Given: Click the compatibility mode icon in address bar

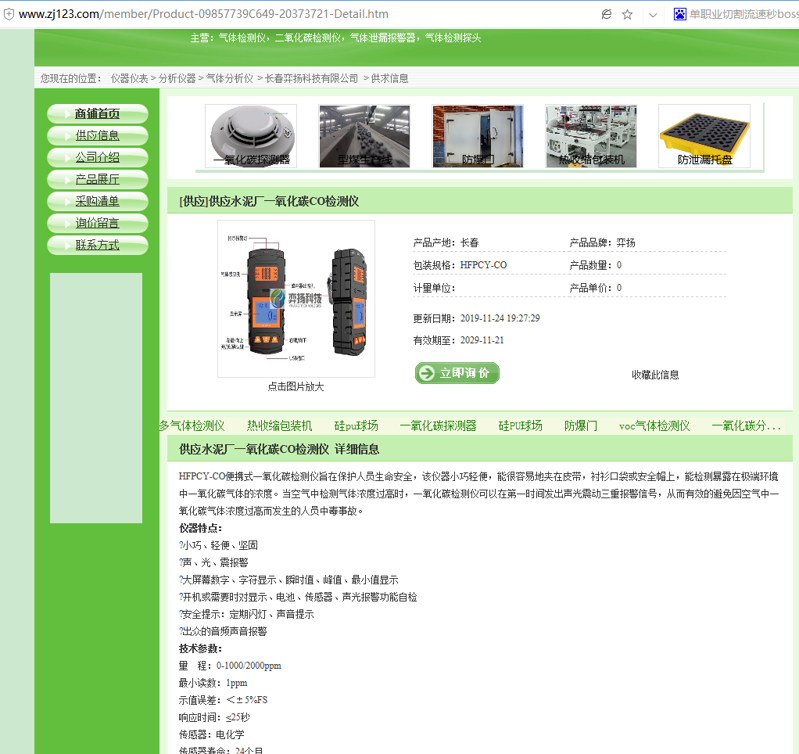Looking at the screenshot, I should [606, 14].
